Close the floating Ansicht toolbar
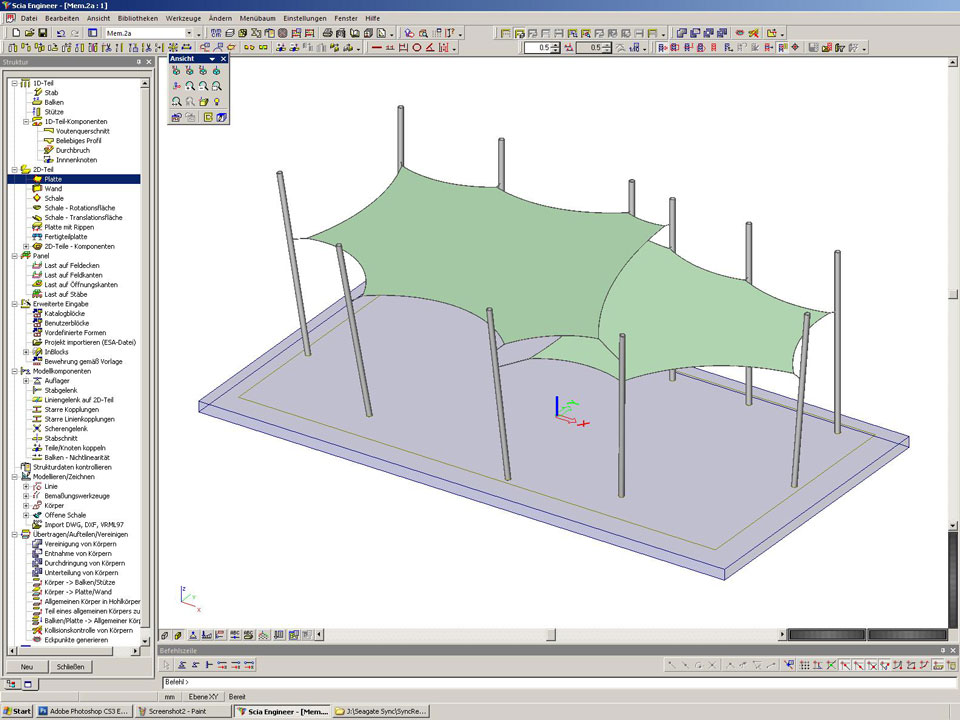This screenshot has height=720, width=960. (224, 59)
